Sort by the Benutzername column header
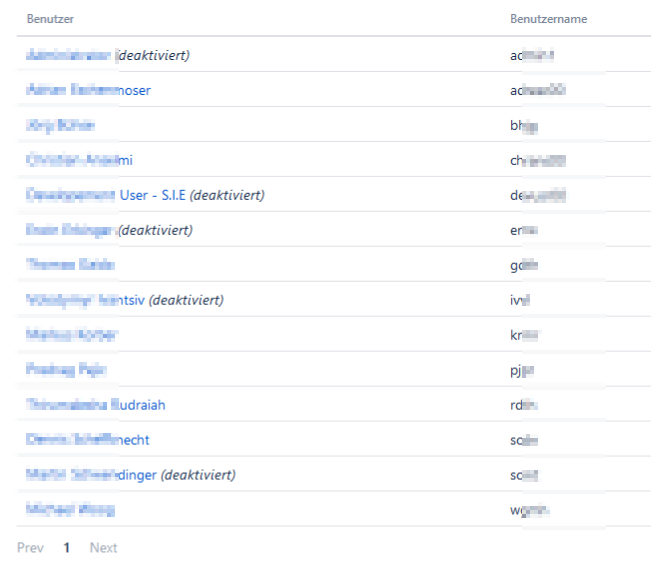 pyautogui.click(x=548, y=19)
